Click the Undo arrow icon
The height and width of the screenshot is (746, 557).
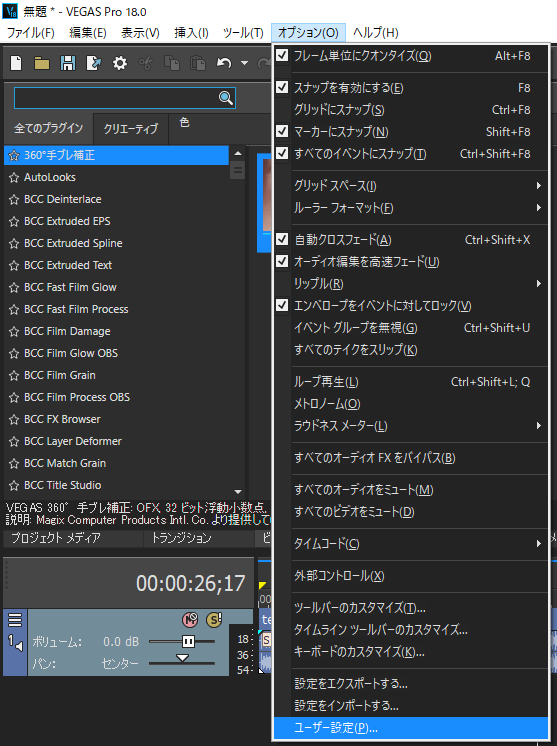coord(224,63)
